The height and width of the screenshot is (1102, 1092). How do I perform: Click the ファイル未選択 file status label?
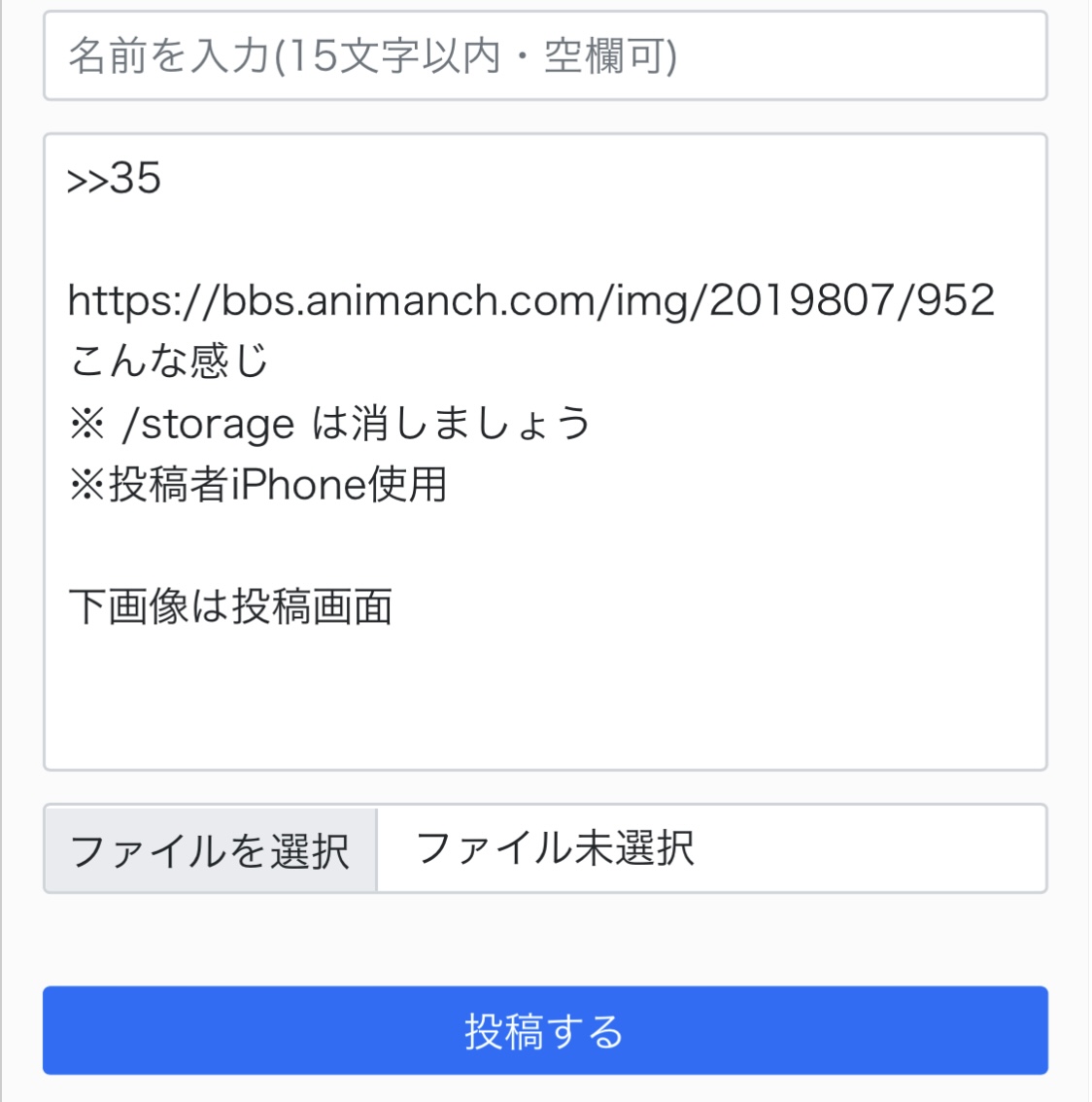pyautogui.click(x=556, y=848)
